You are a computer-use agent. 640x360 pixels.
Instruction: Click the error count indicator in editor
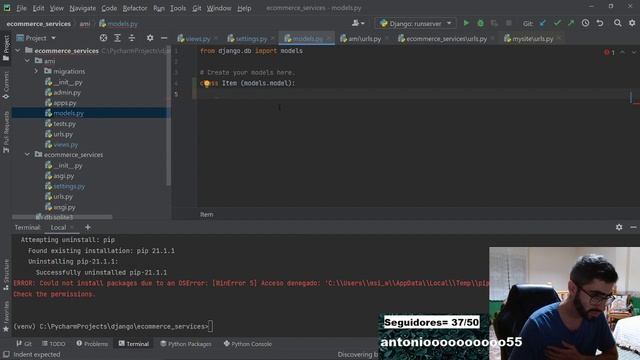609,52
